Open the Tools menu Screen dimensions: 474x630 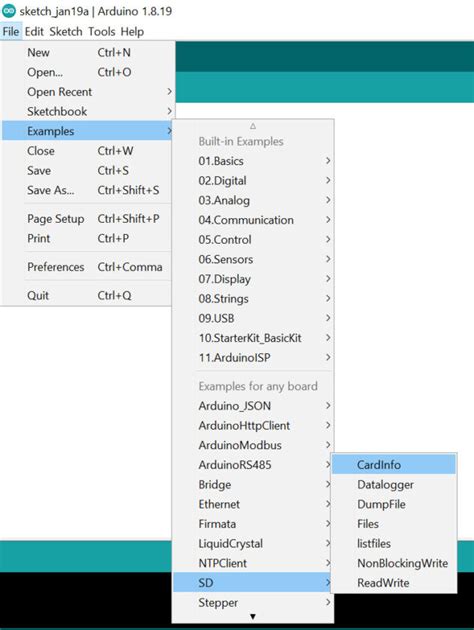coord(102,31)
